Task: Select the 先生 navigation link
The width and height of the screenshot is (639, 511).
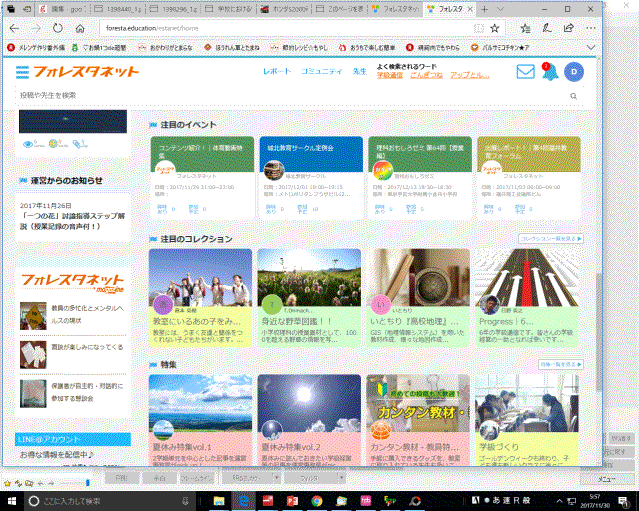Action: (x=359, y=72)
